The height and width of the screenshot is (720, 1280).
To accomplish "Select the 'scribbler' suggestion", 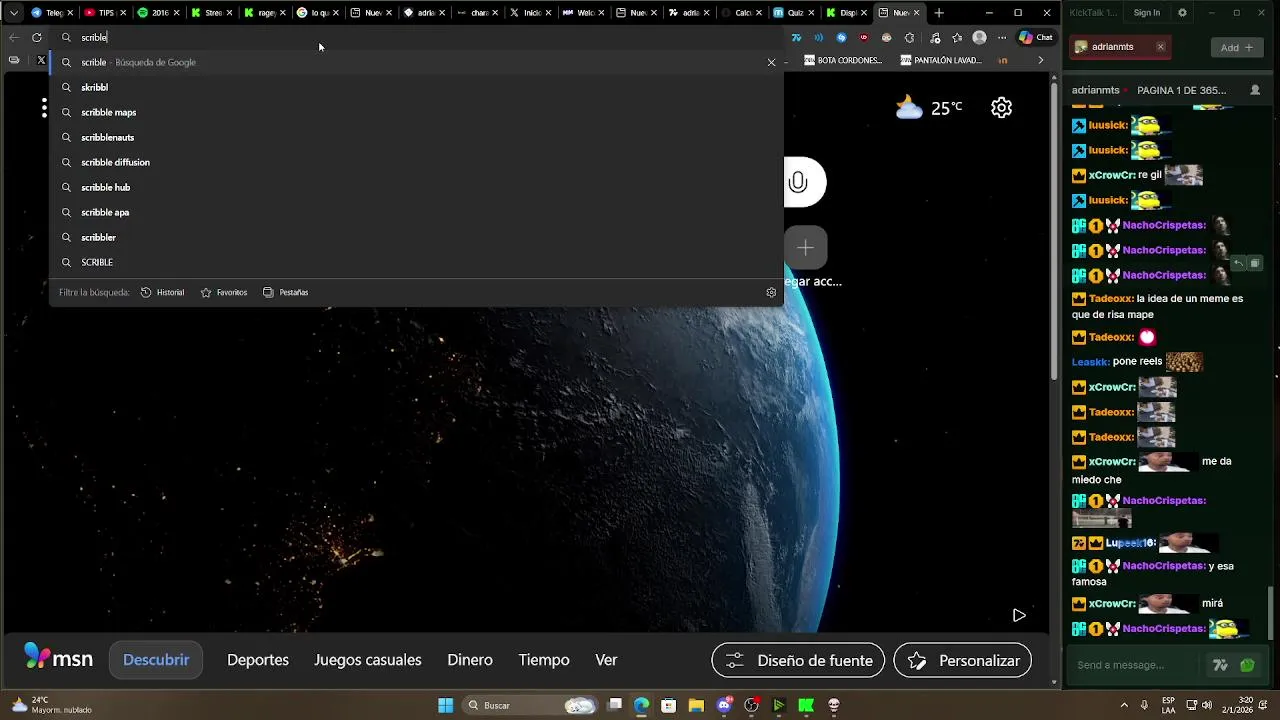I will pos(416,237).
